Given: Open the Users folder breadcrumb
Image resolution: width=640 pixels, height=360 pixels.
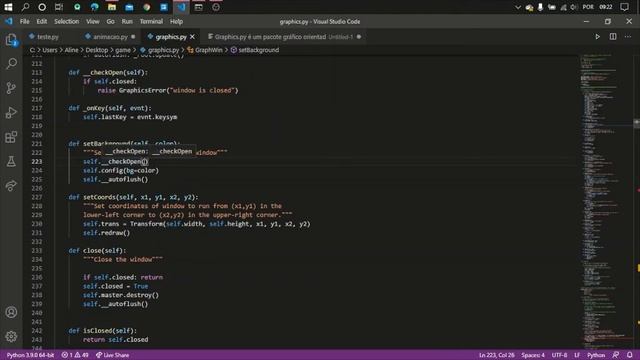Looking at the screenshot, I should coord(50,50).
